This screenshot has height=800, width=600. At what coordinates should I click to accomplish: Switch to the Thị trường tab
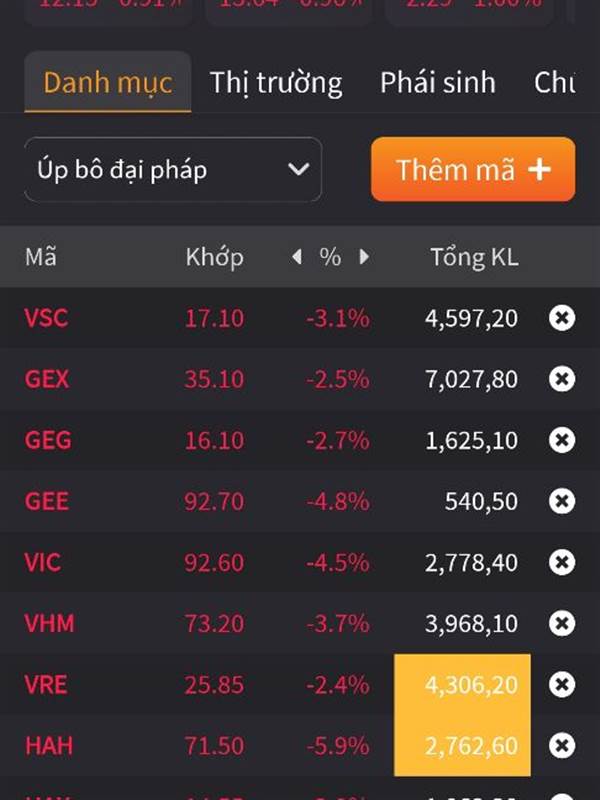pyautogui.click(x=276, y=82)
